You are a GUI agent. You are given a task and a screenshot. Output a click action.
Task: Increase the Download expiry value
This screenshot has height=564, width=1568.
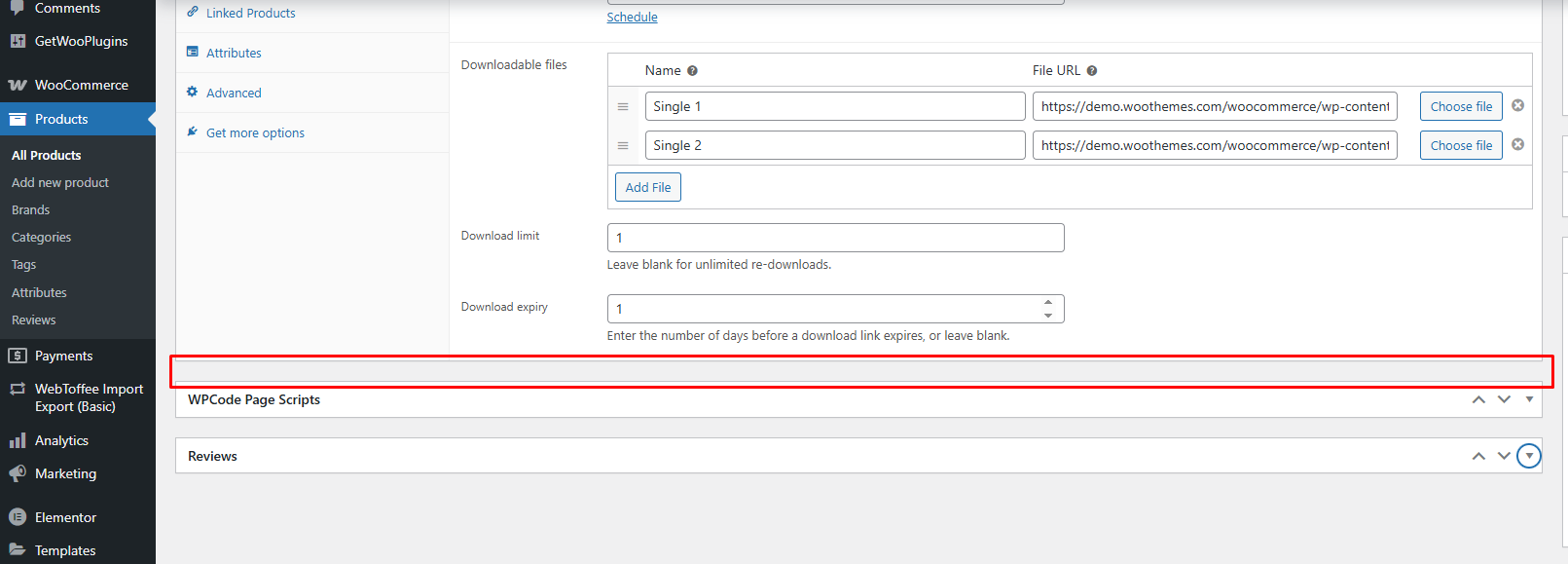[1048, 303]
